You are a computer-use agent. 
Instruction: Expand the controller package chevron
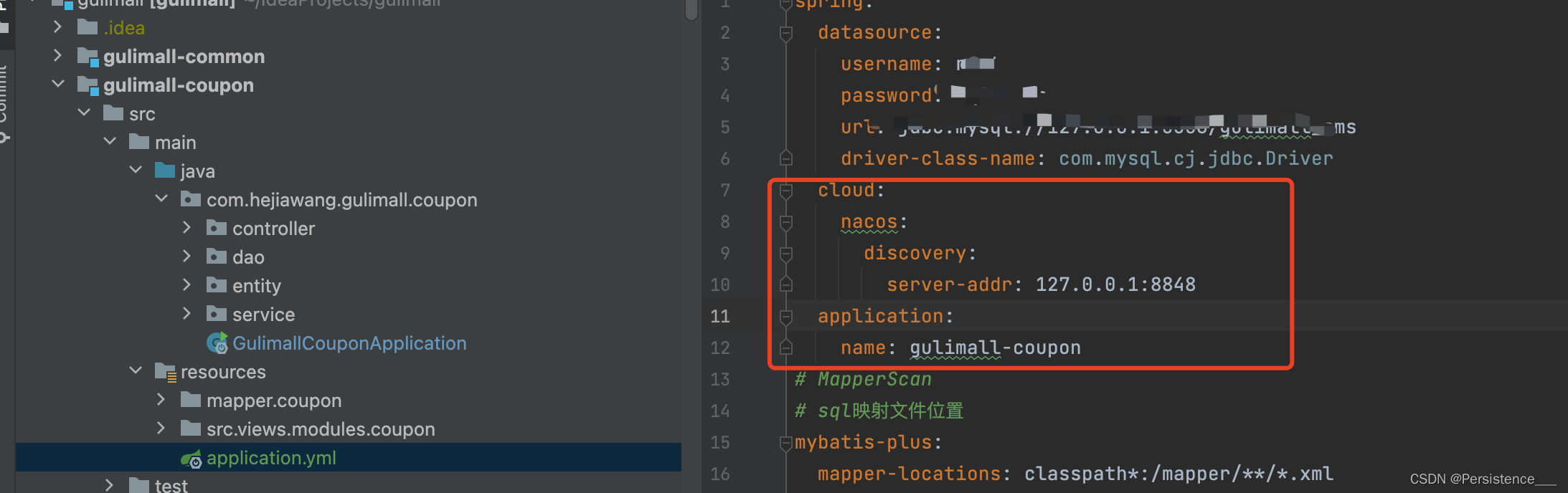click(187, 228)
